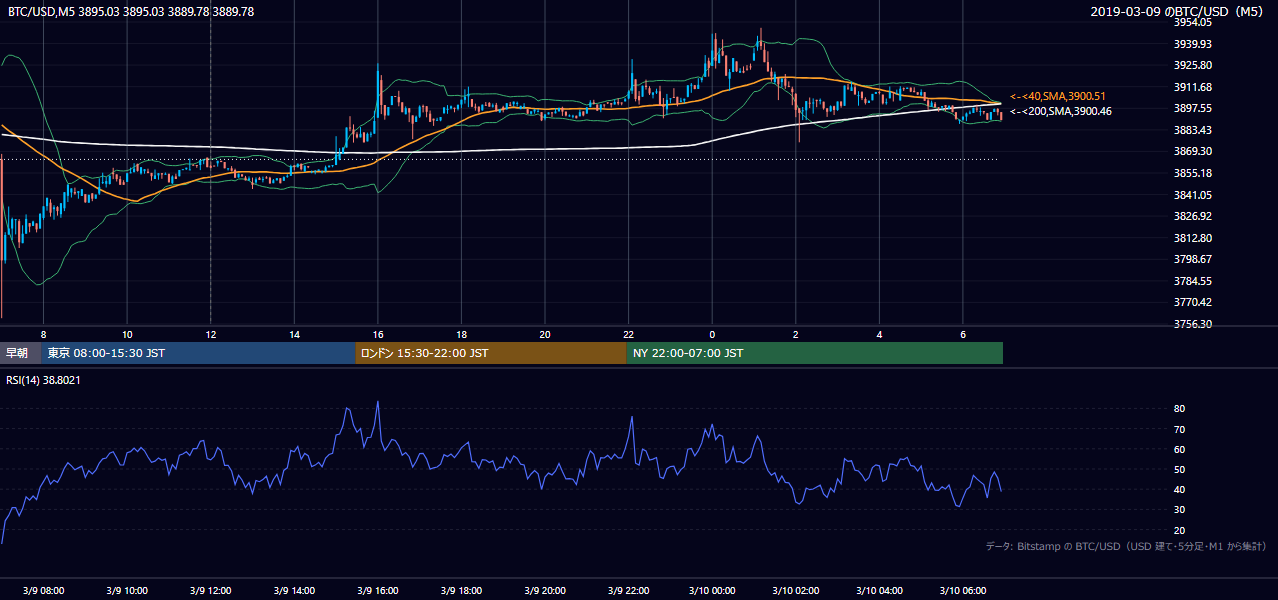Click the '3/9 08:00' date label
The width and height of the screenshot is (1278, 600).
(x=42, y=591)
